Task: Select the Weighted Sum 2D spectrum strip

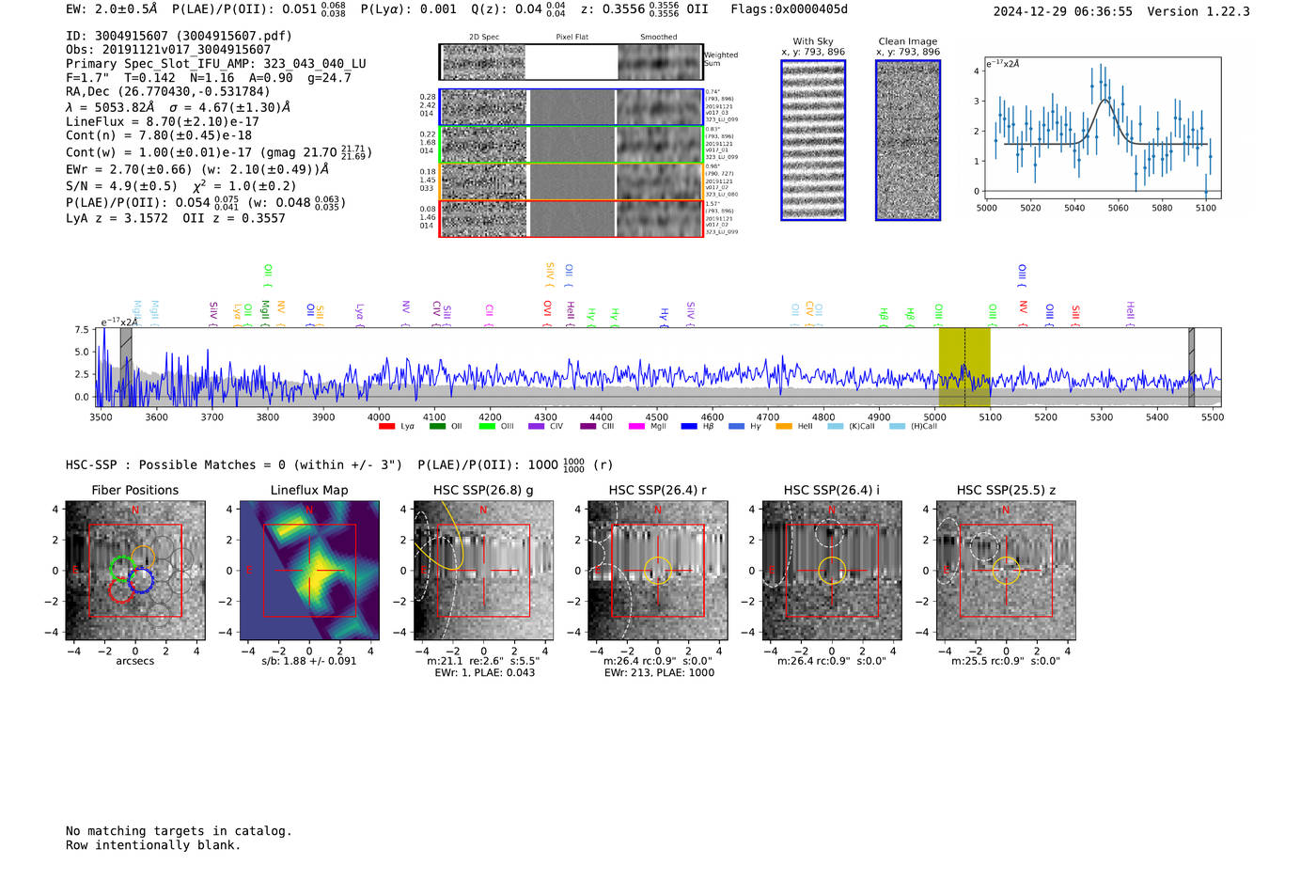Action: point(572,62)
